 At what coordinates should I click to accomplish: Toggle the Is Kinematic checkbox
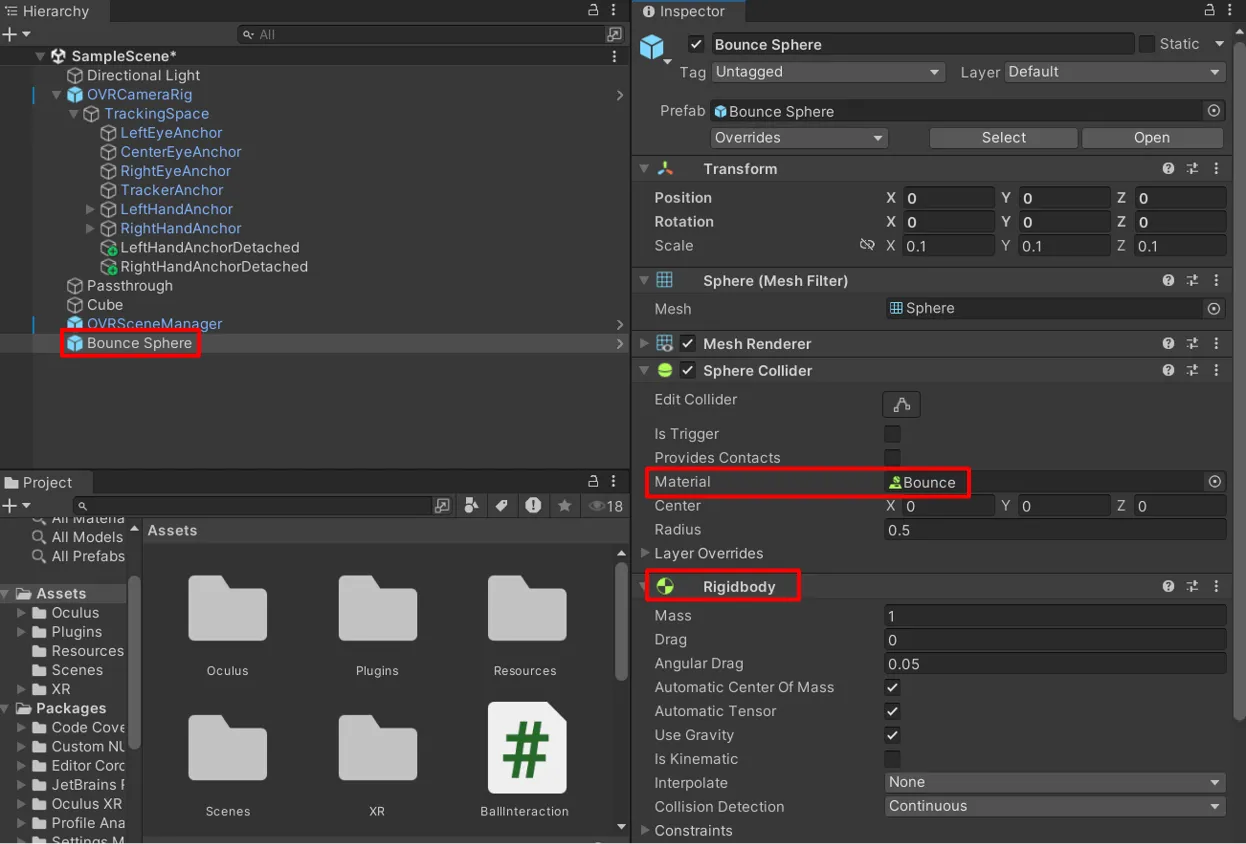tap(892, 759)
